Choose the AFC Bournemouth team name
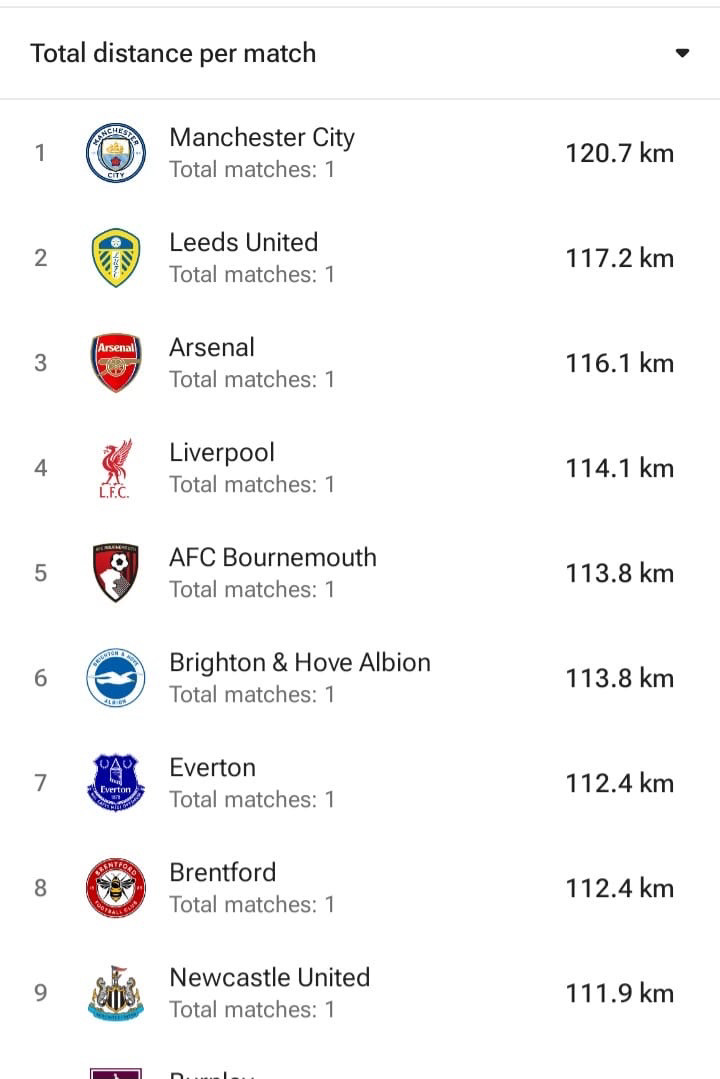The height and width of the screenshot is (1079, 720). coord(273,557)
